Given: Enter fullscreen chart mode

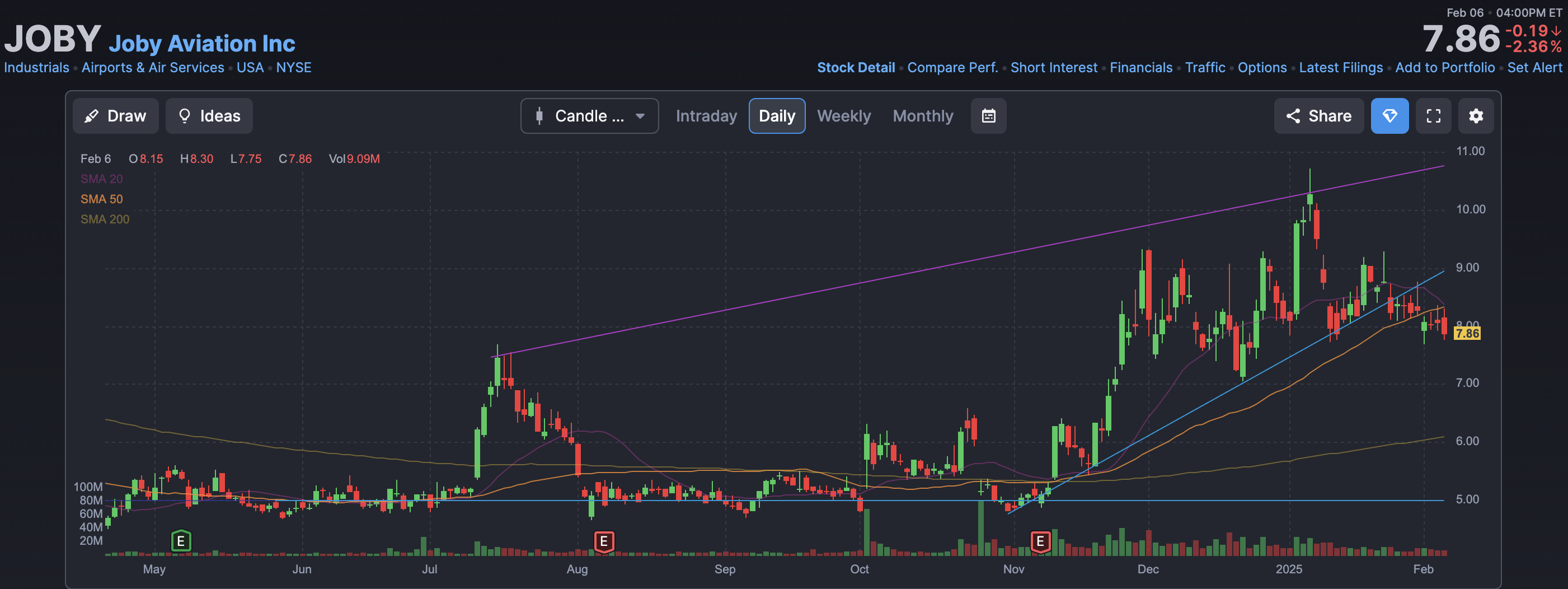Looking at the screenshot, I should click(1434, 116).
